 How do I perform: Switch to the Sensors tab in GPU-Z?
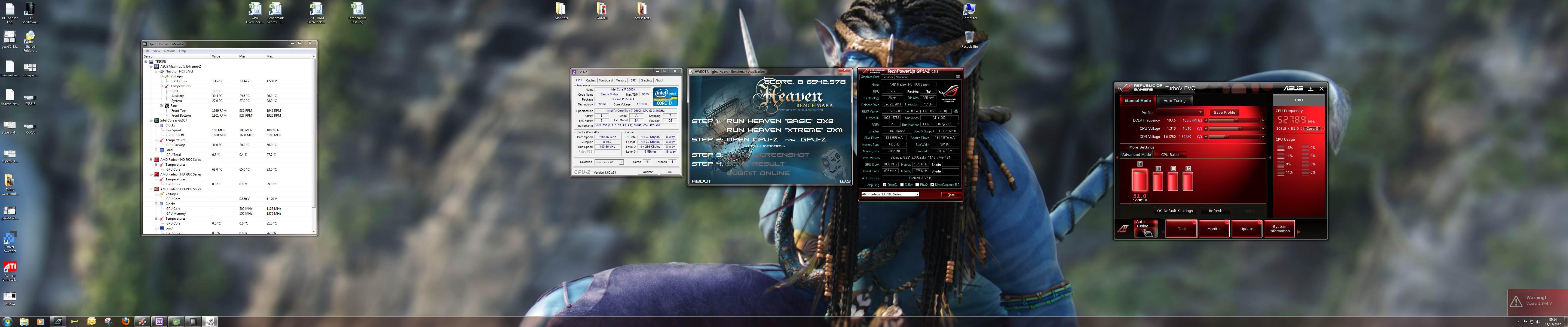887,77
